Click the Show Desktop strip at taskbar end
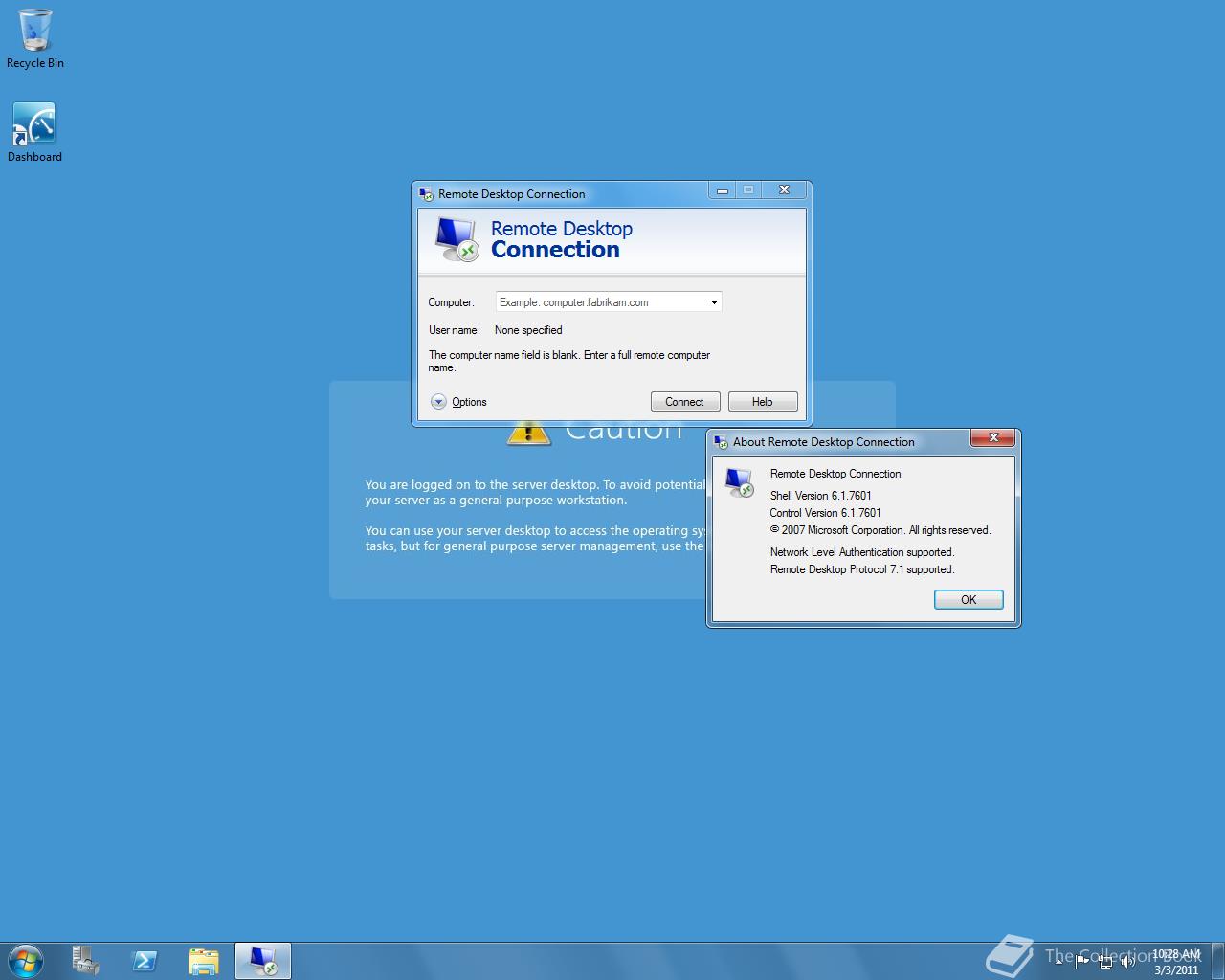 1217,961
